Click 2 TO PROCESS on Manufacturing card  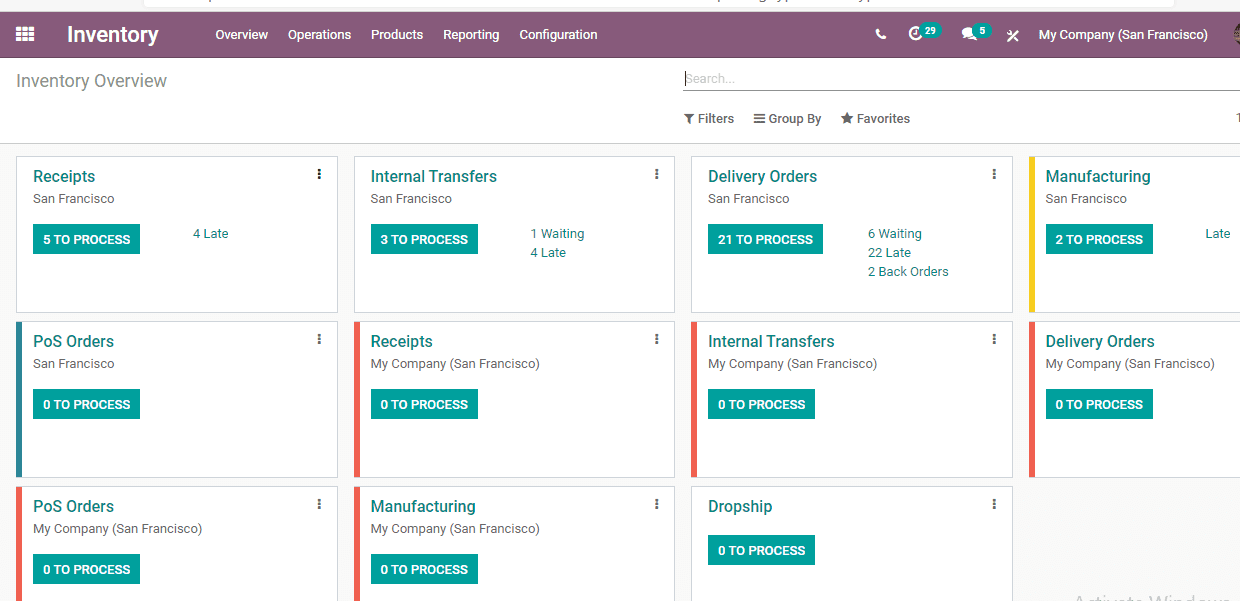point(1099,239)
